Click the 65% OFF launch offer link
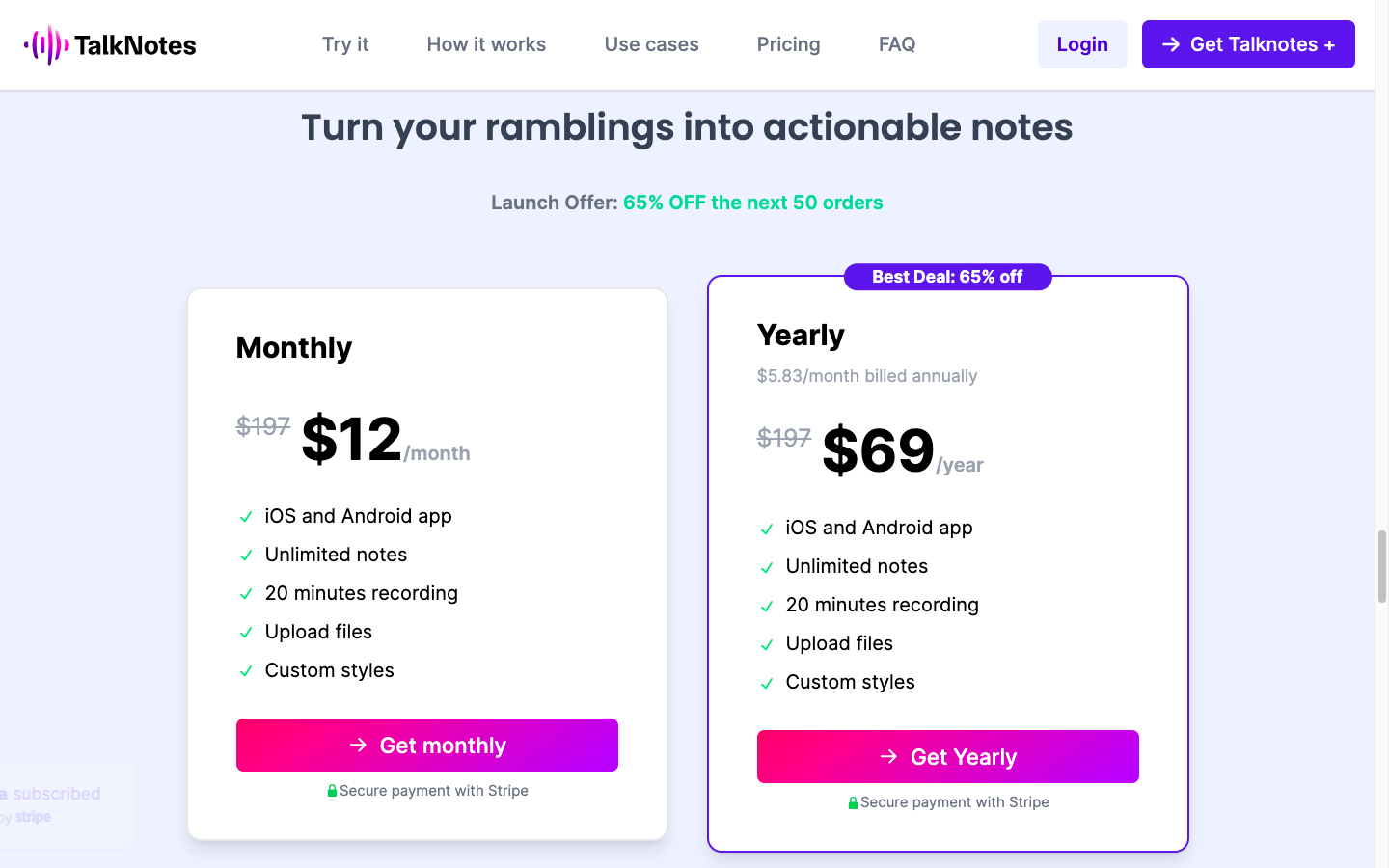This screenshot has height=868, width=1389. pos(753,203)
